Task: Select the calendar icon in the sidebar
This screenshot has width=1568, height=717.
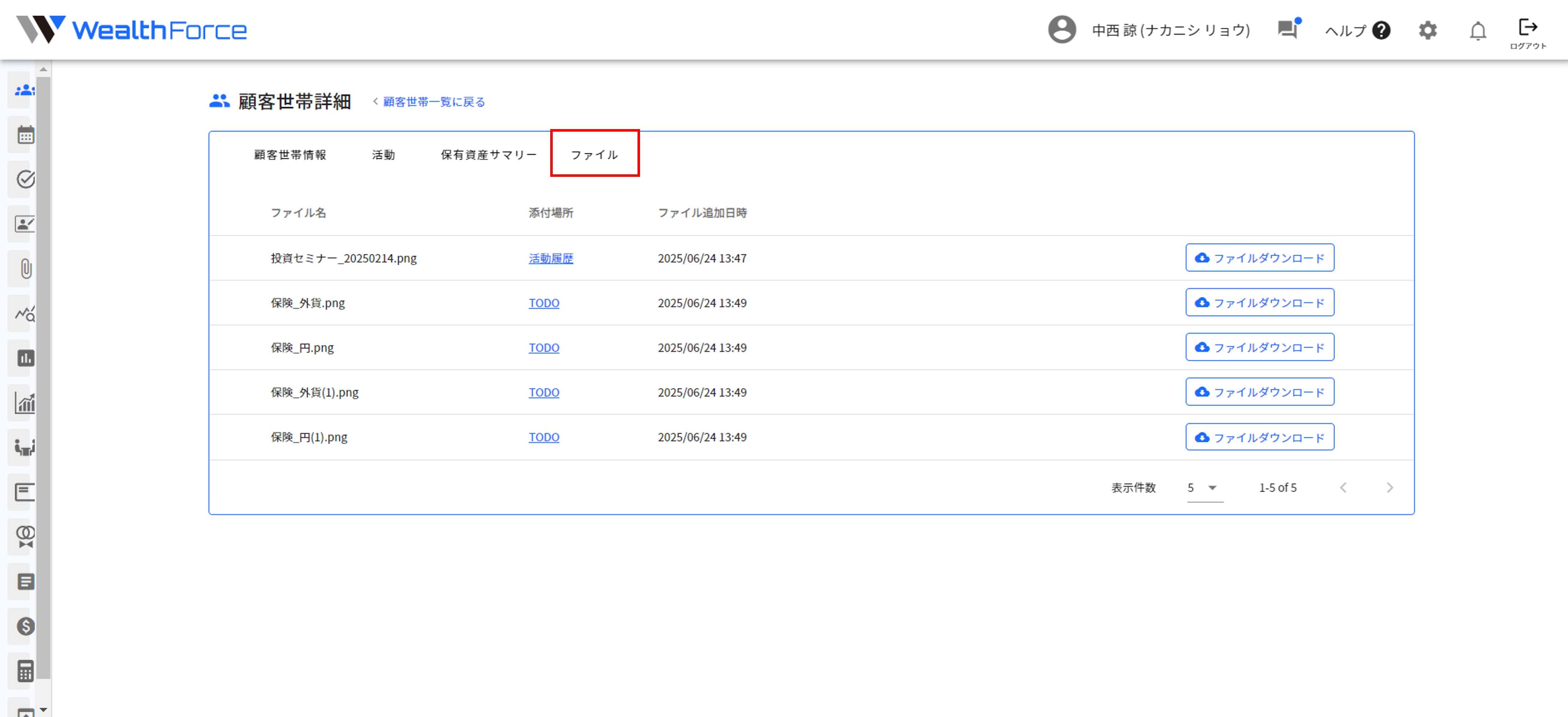Action: (24, 135)
